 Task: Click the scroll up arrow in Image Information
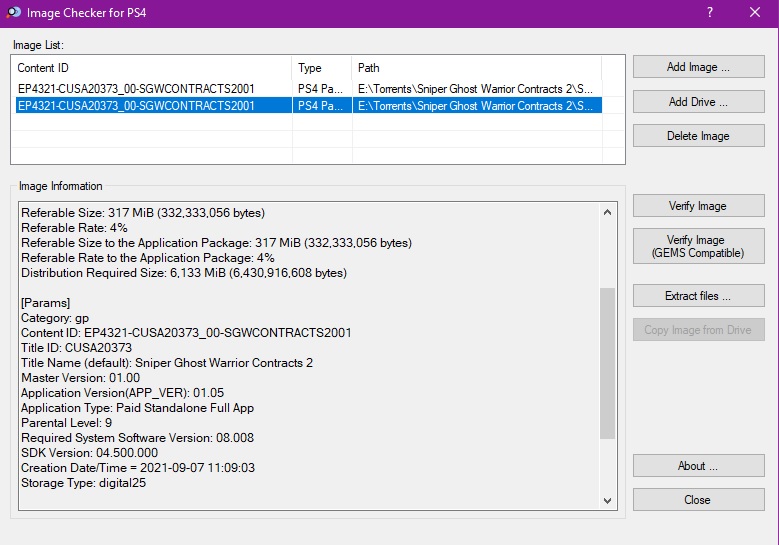[607, 212]
